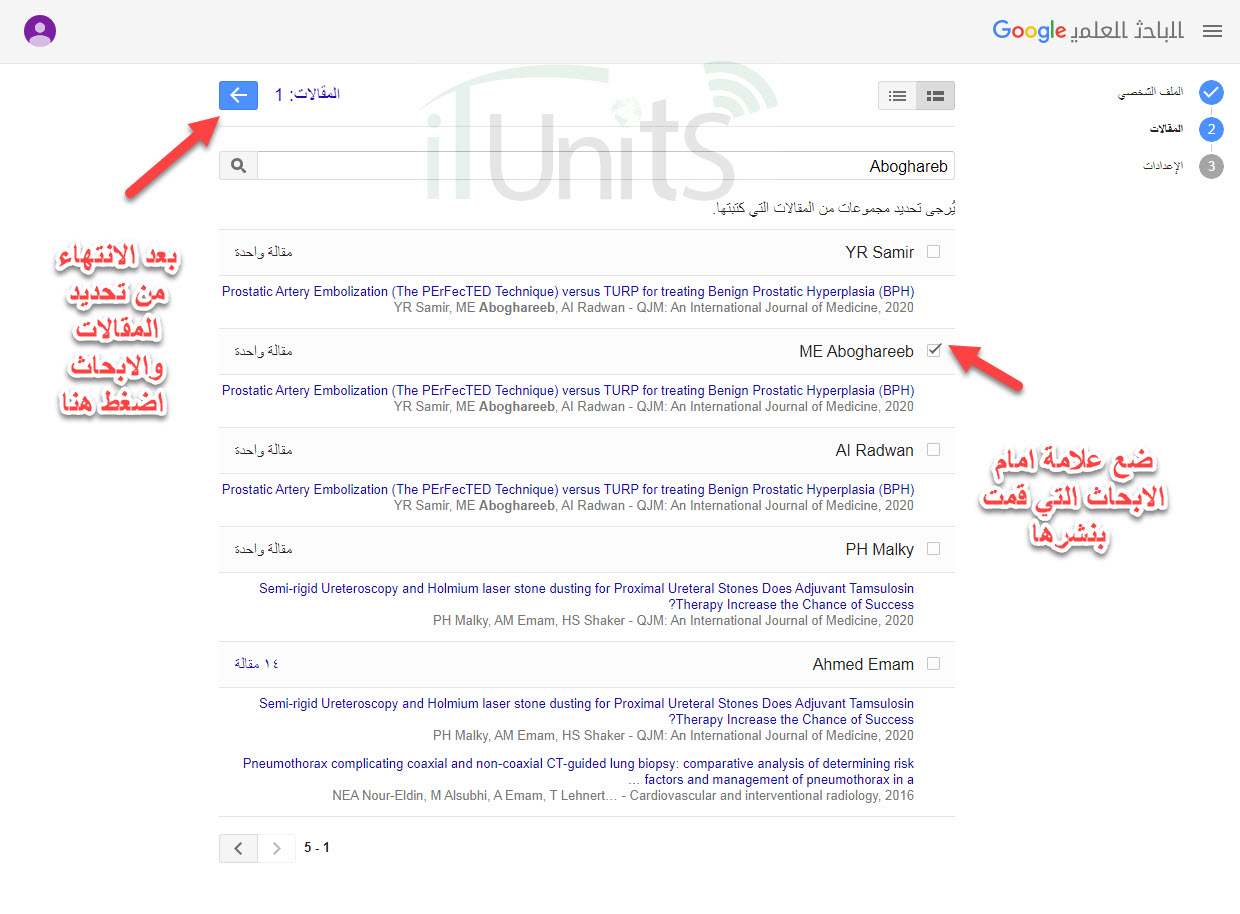Open the Prostatic Artery Embolization article under YR Samir
The image size is (1240, 914).
click(568, 292)
